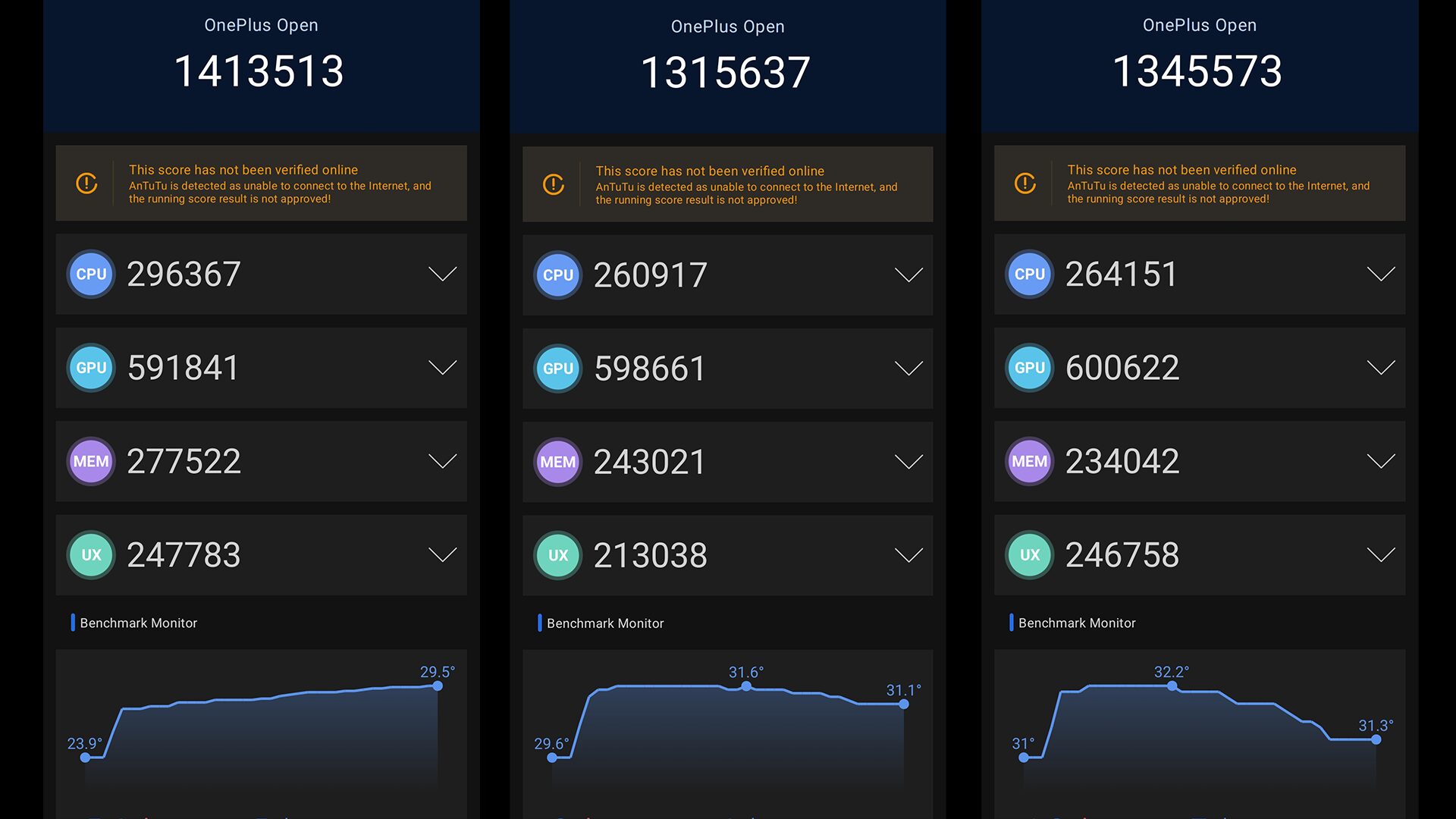Expand the MEM 277522 score details
Viewport: 1456px width, 819px height.
(443, 461)
